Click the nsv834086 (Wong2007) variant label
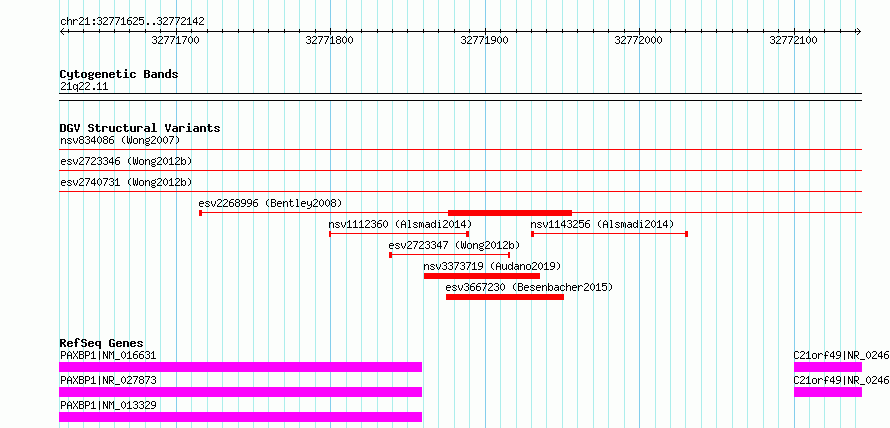This screenshot has width=890, height=428. click(120, 140)
